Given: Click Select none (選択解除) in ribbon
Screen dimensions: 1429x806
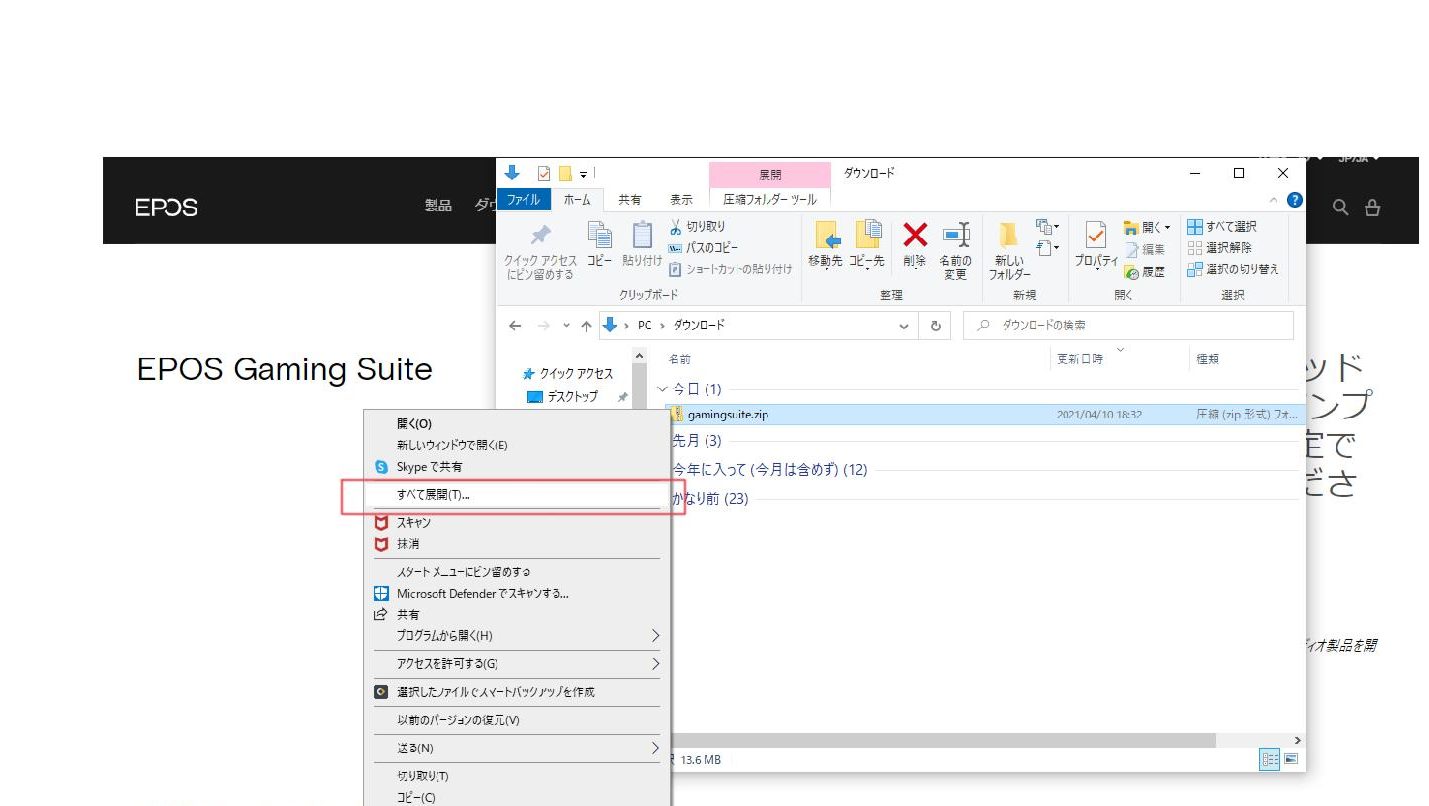Looking at the screenshot, I should 1220,248.
